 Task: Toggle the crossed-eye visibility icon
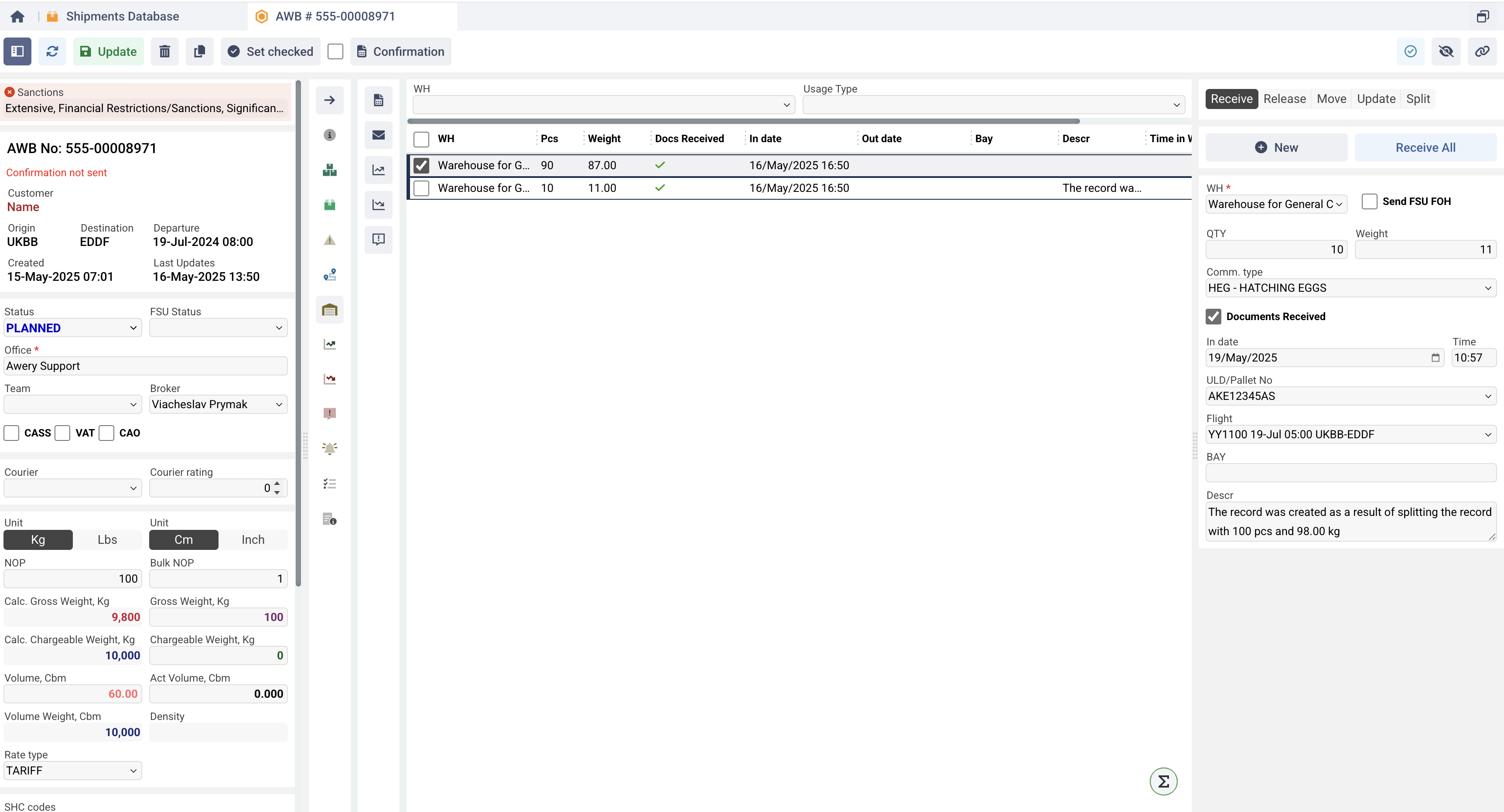pyautogui.click(x=1446, y=51)
